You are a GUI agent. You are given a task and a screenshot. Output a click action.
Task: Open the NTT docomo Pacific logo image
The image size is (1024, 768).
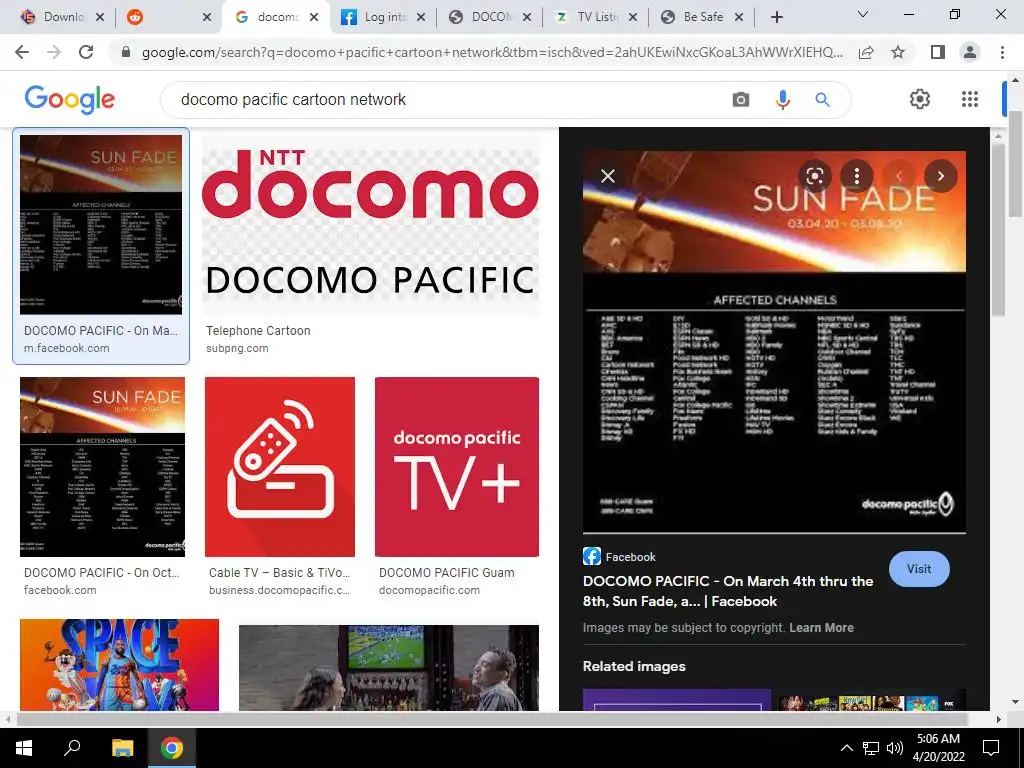click(370, 225)
